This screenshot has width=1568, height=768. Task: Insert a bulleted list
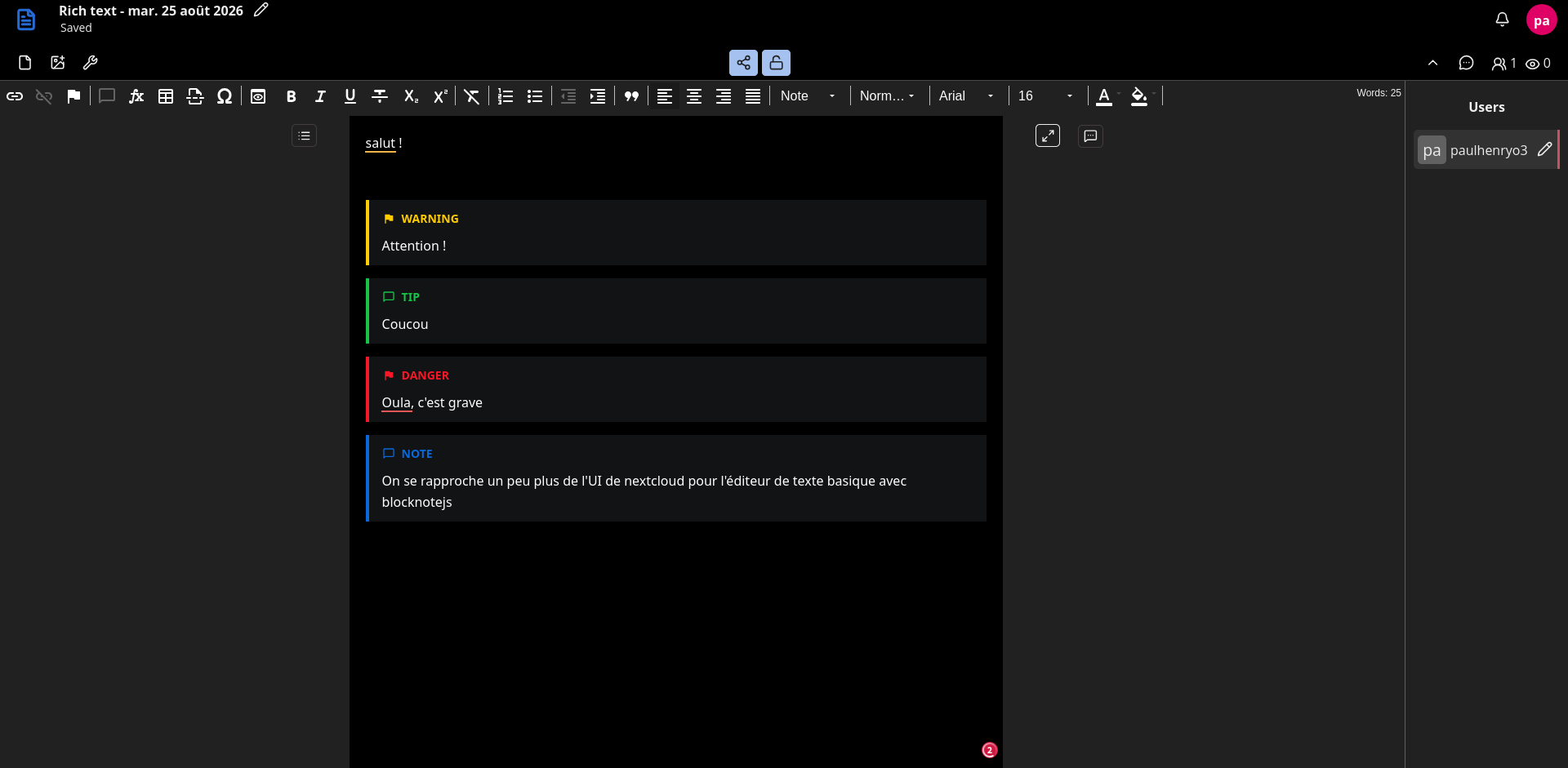(535, 96)
